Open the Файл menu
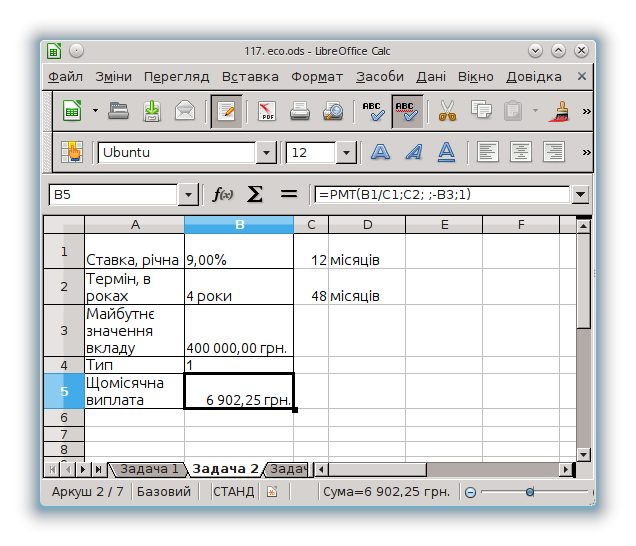 coord(65,77)
